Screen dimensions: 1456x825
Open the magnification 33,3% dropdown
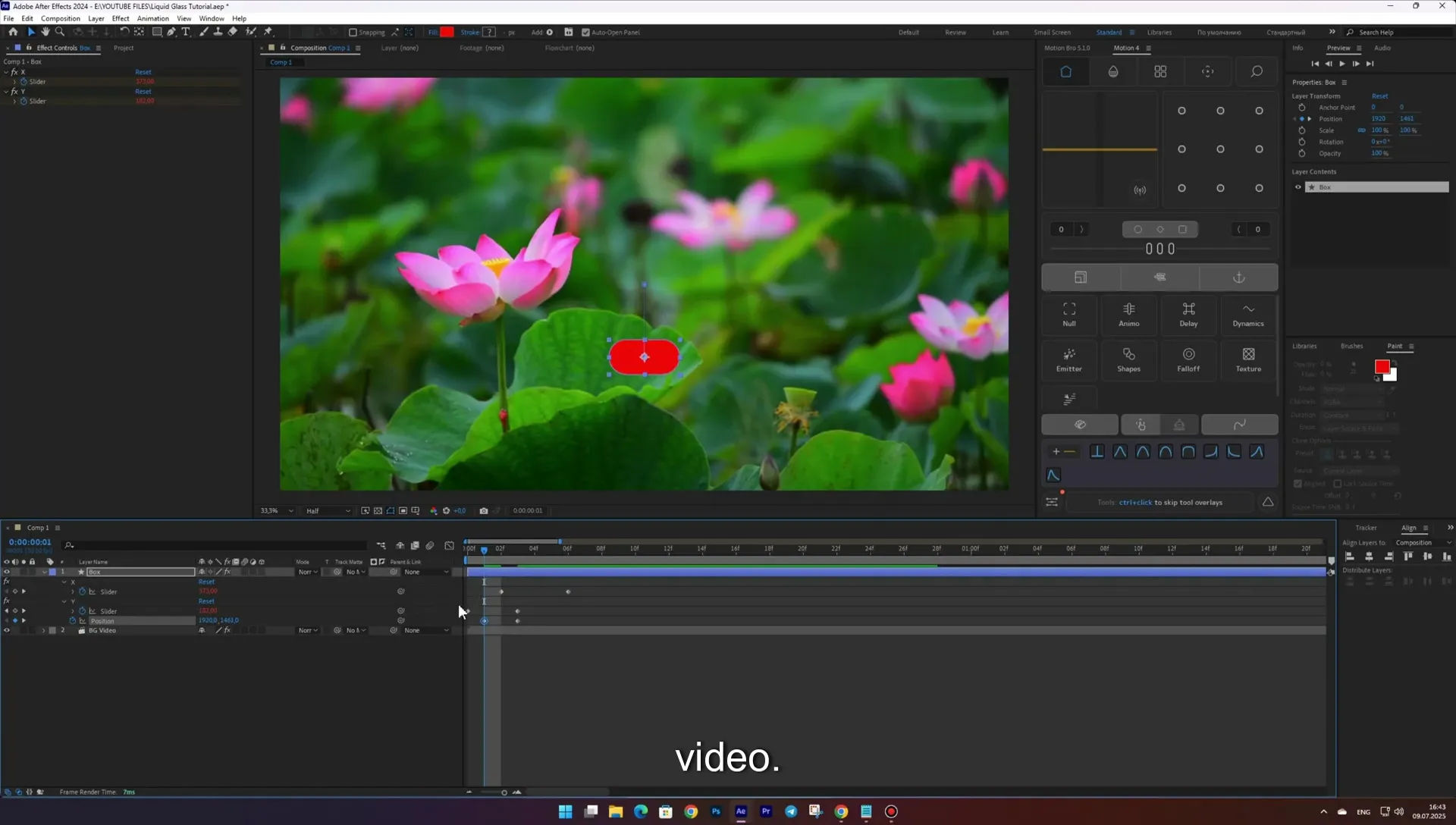coord(277,511)
